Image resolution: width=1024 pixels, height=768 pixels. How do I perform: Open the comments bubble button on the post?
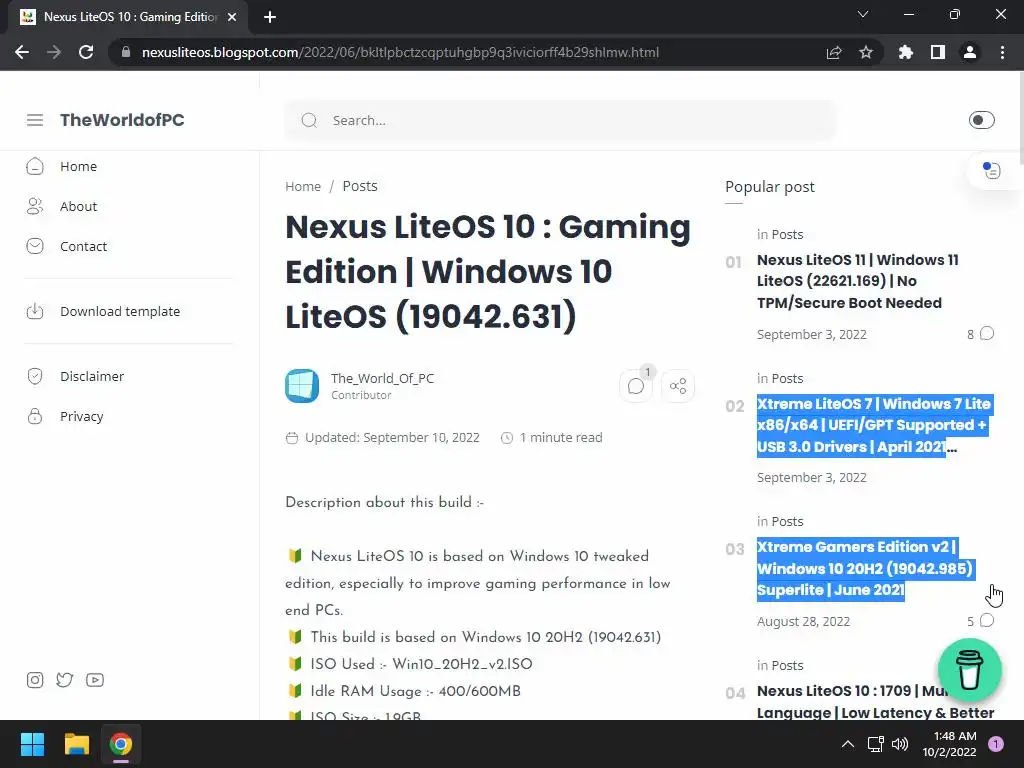click(x=635, y=386)
